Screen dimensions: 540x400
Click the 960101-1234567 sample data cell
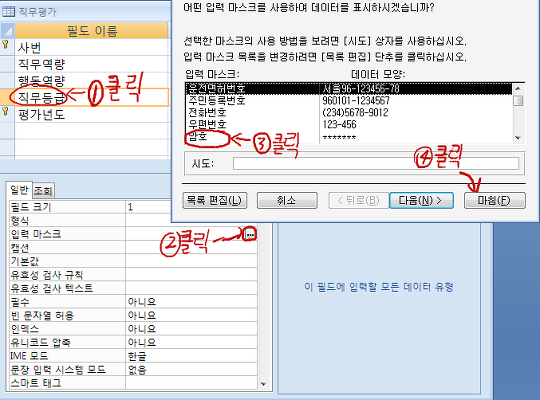(x=356, y=100)
